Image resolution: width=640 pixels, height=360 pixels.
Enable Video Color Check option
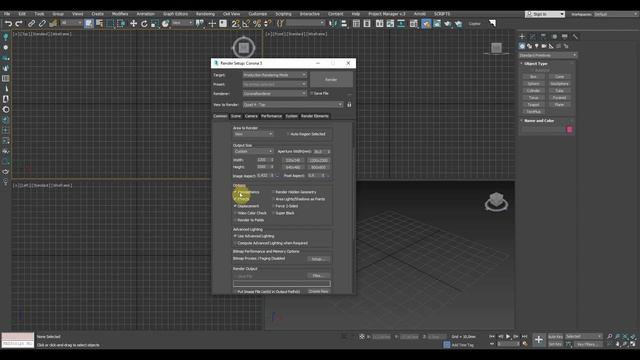point(235,213)
